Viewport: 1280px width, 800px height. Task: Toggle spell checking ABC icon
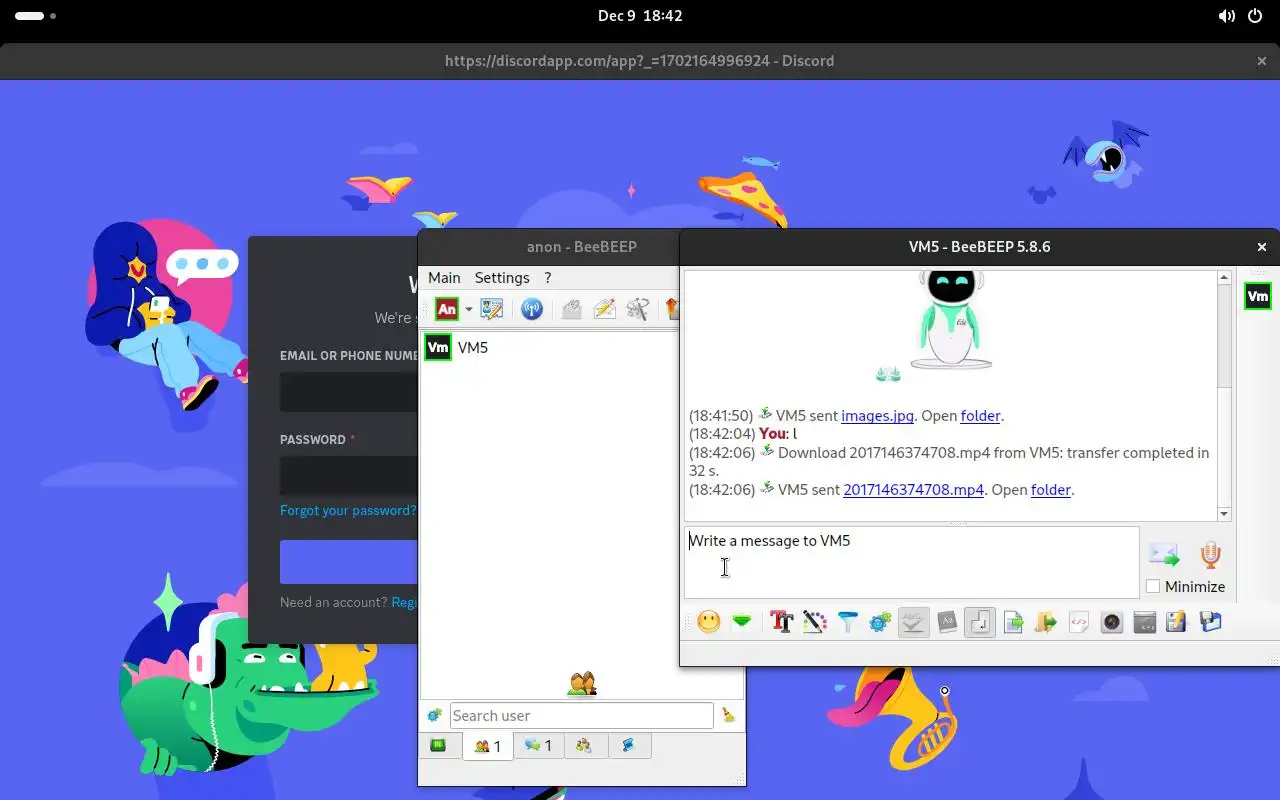coord(913,622)
